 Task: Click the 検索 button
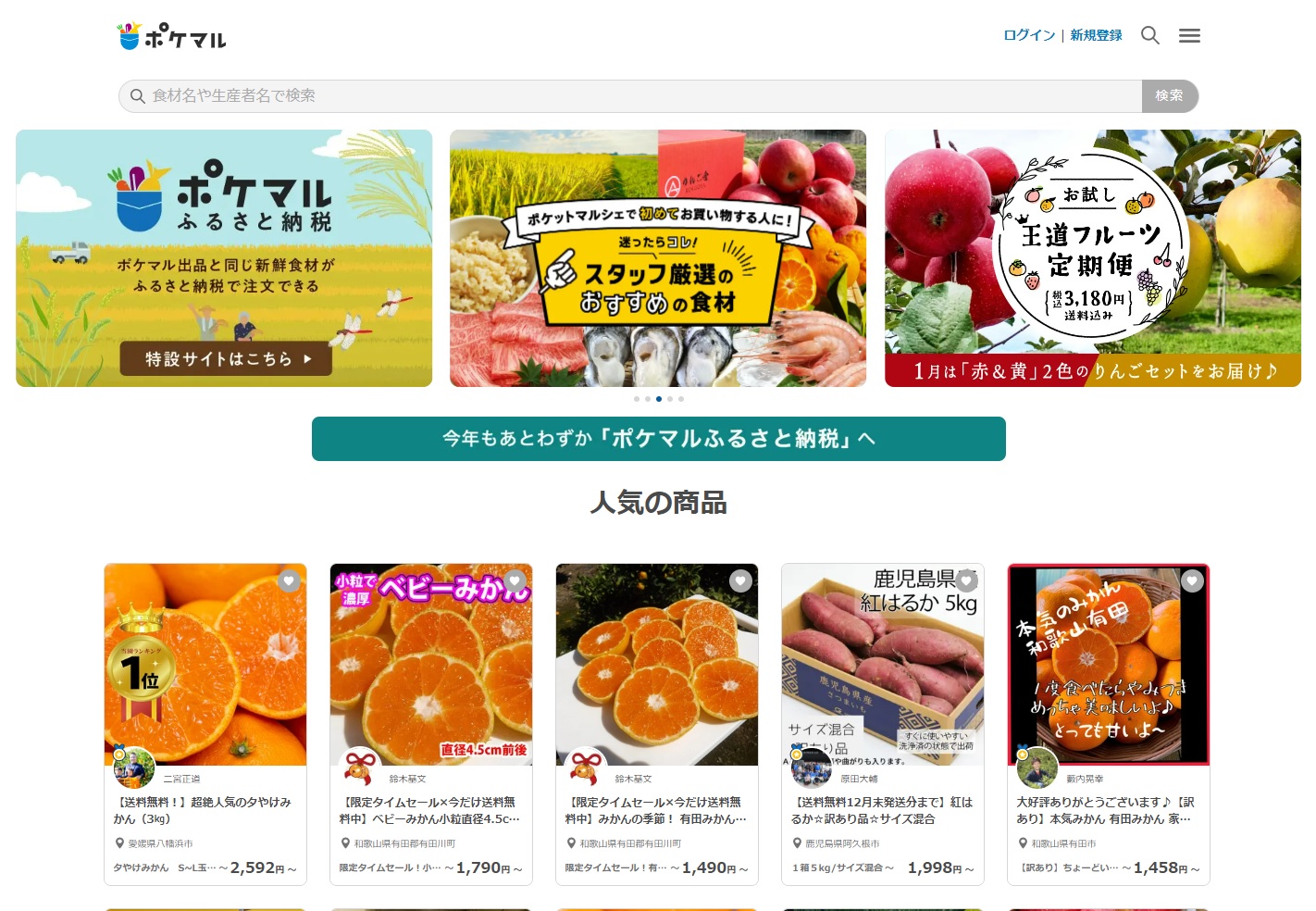point(1170,96)
